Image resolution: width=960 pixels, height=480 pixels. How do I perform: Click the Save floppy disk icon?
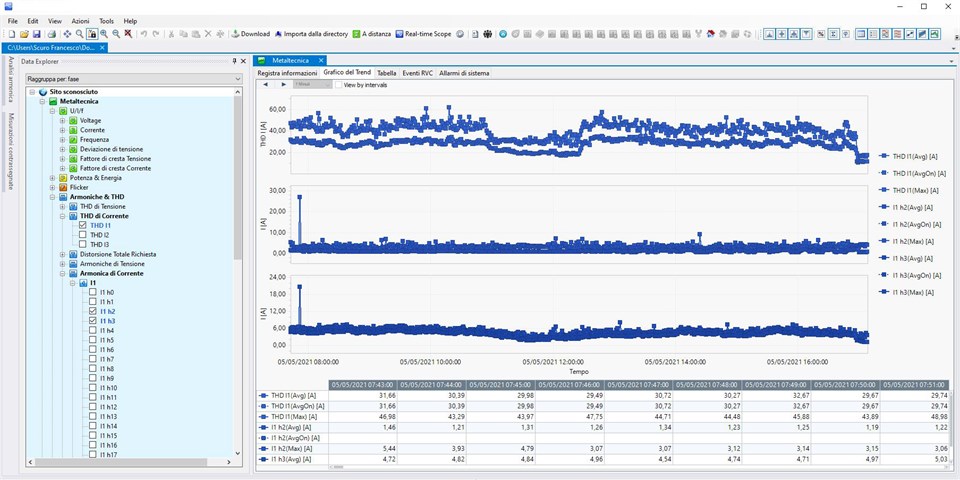point(37,34)
